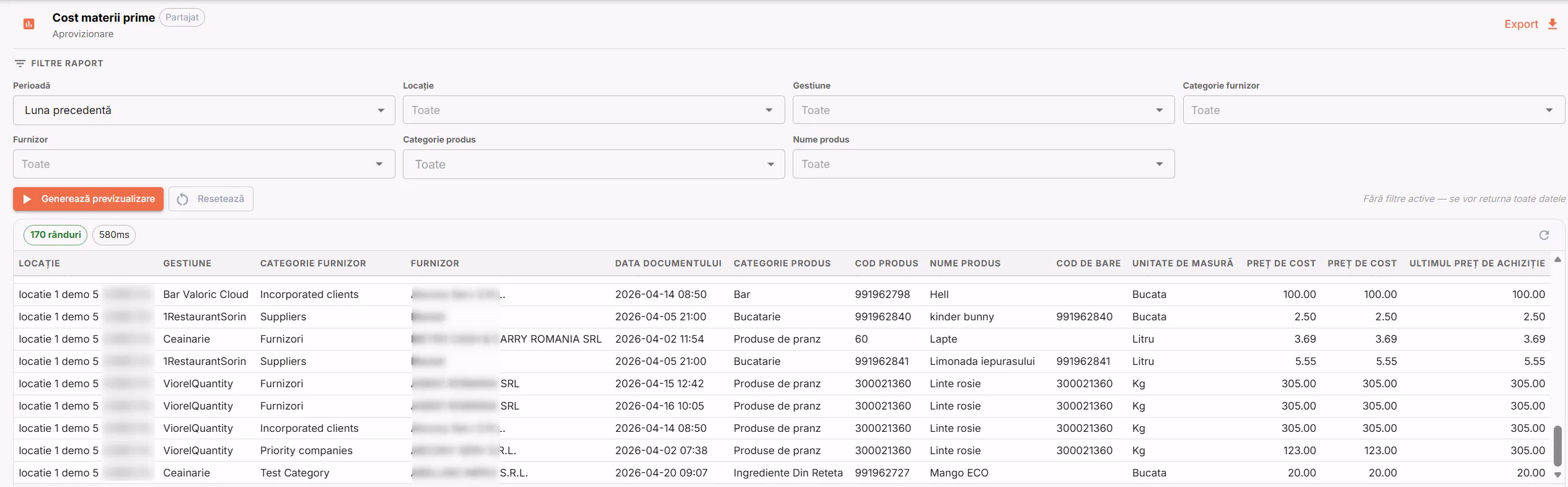This screenshot has width=1568, height=487.
Task: Sort by the CATEGORIE FURNIZOR column header
Action: click(313, 263)
